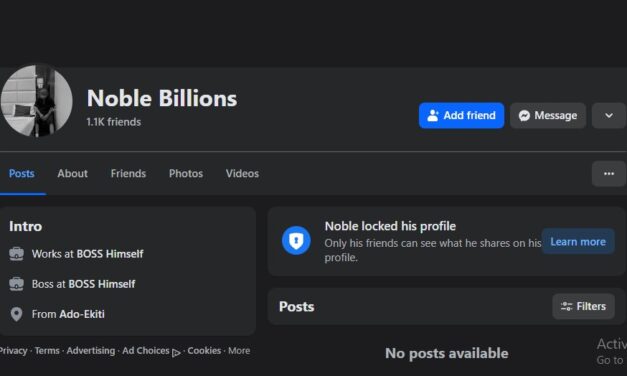Open Messenger chat with Message button

pos(548,115)
